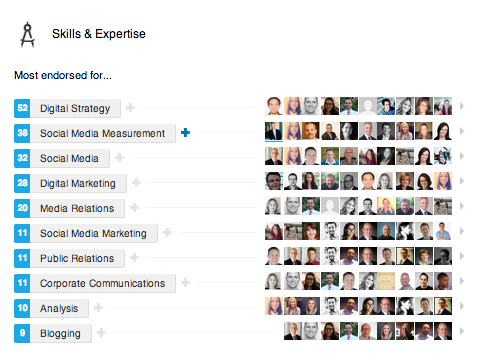Open first endorser photo in Digital Strategy row
This screenshot has width=480, height=363.
274,106
